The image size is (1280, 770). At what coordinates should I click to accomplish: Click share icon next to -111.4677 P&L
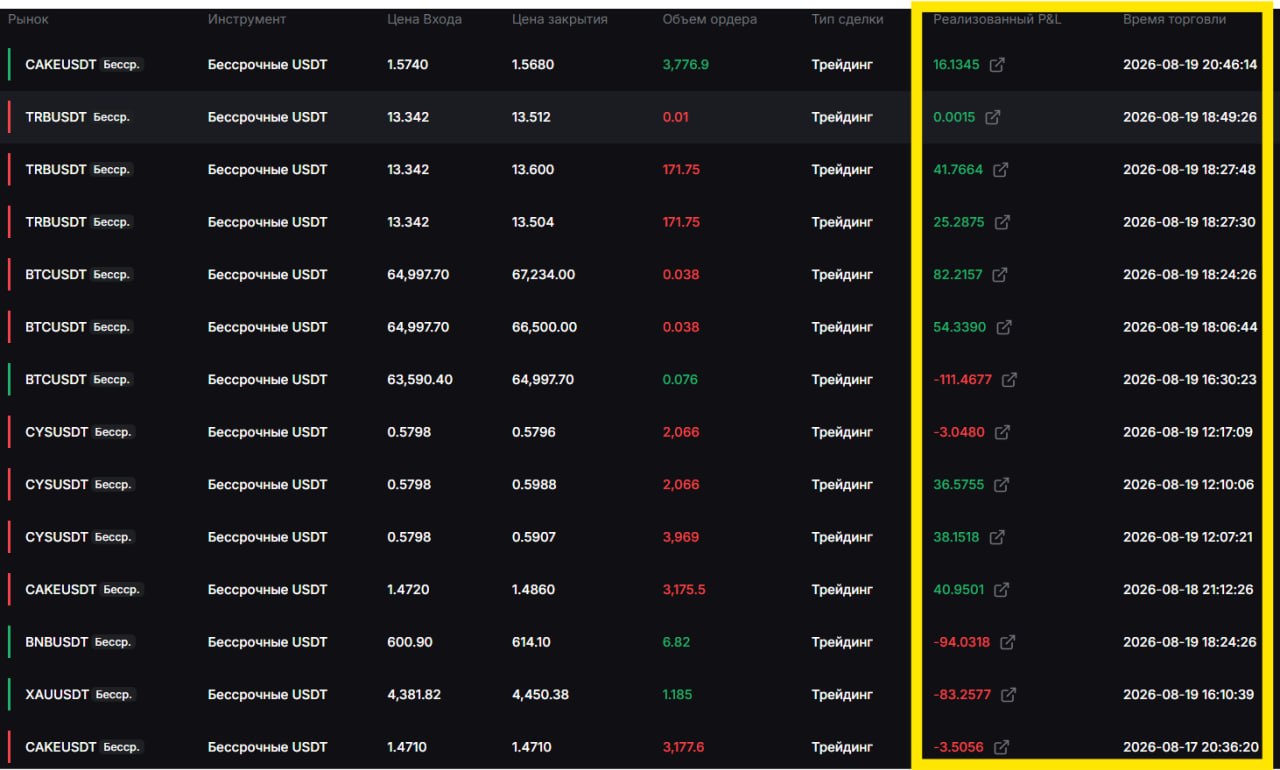tap(1009, 380)
